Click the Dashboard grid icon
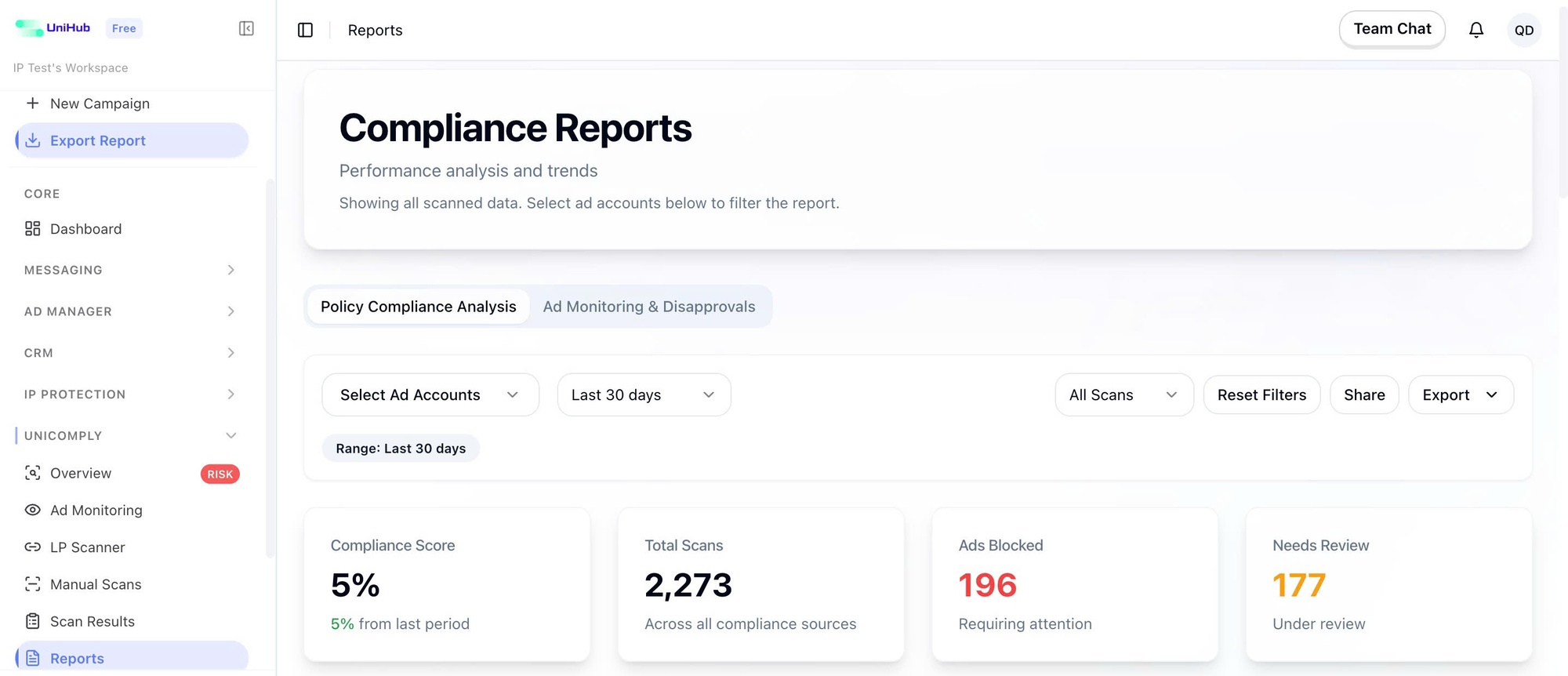The width and height of the screenshot is (1568, 676). pos(32,229)
